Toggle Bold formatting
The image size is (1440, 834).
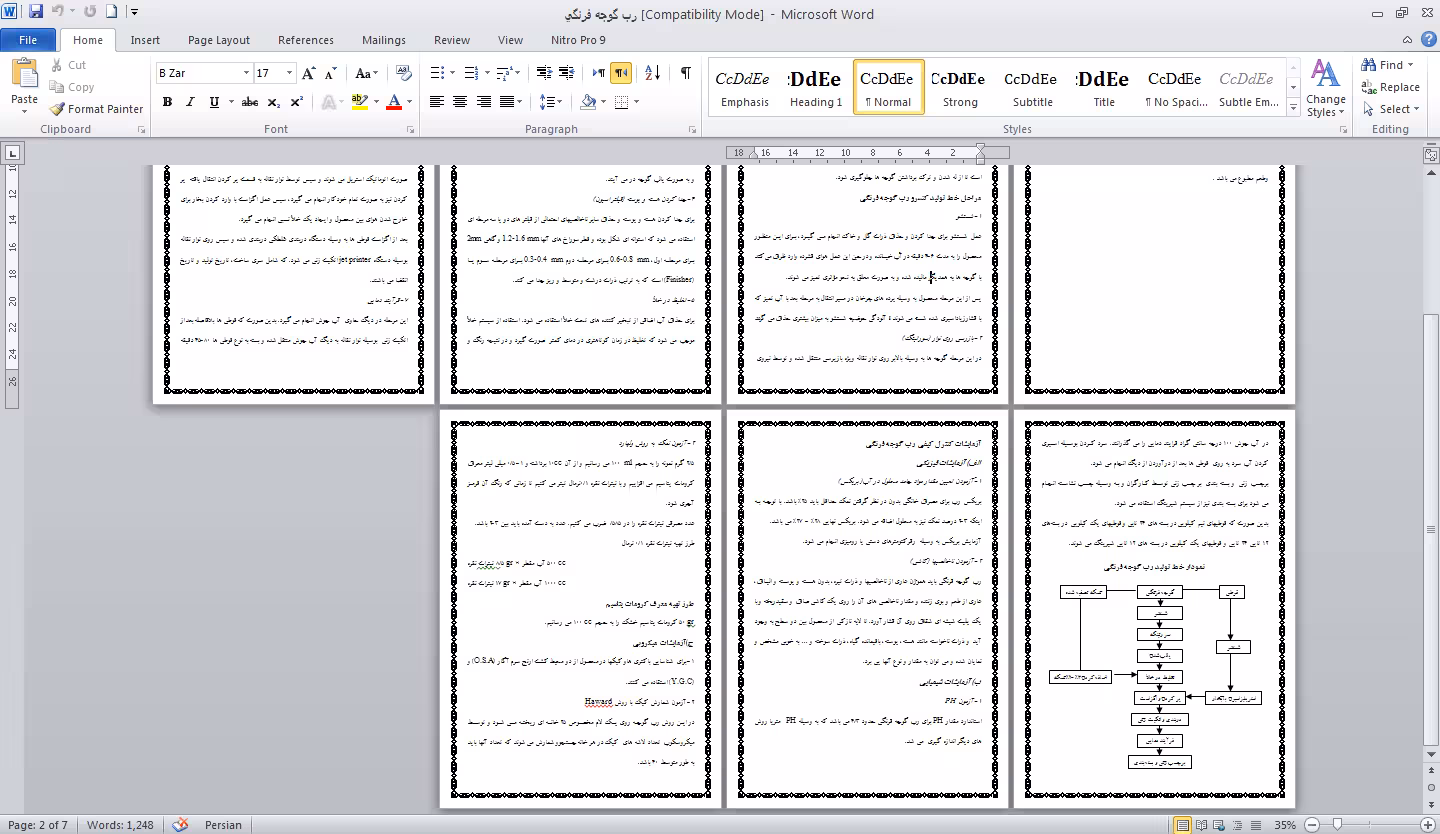(167, 102)
